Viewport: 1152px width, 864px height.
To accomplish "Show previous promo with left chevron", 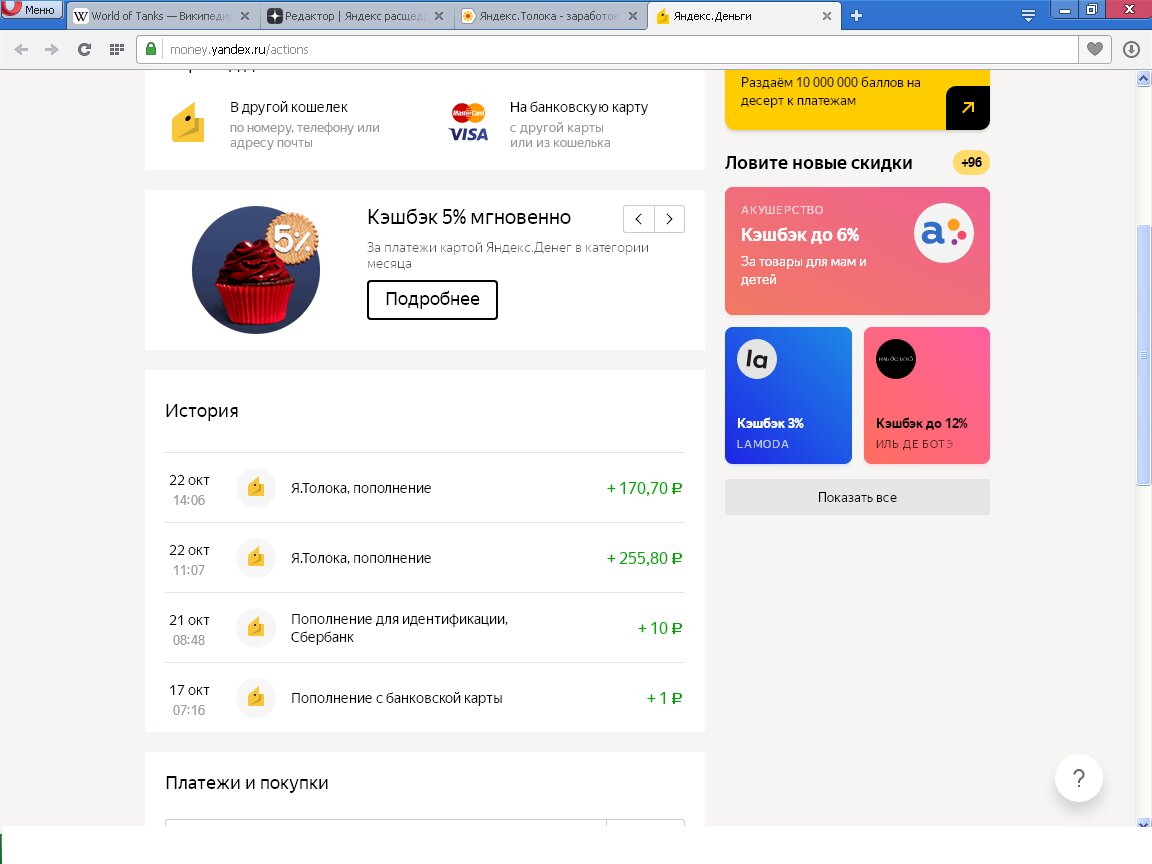I will (638, 219).
